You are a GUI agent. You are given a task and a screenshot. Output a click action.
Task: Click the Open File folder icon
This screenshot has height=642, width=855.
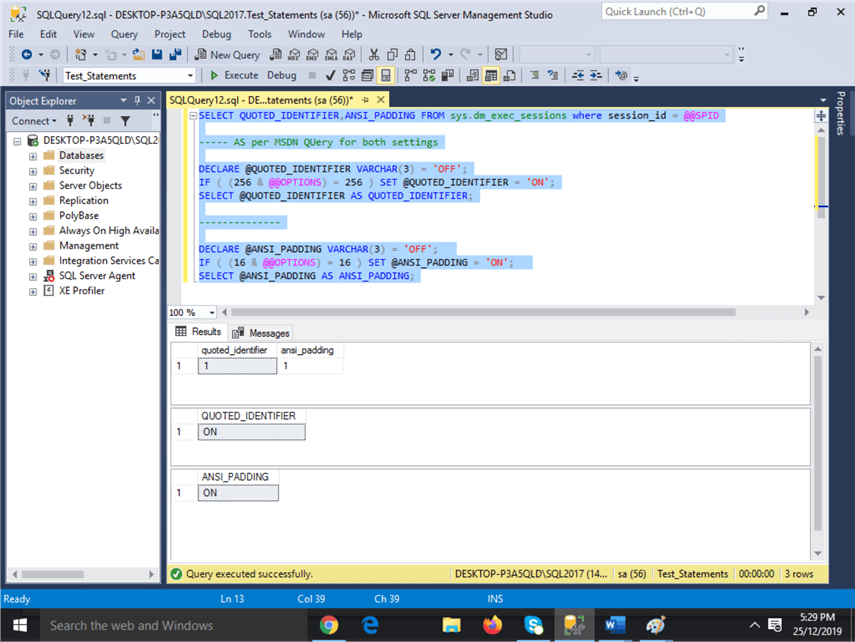pyautogui.click(x=139, y=55)
